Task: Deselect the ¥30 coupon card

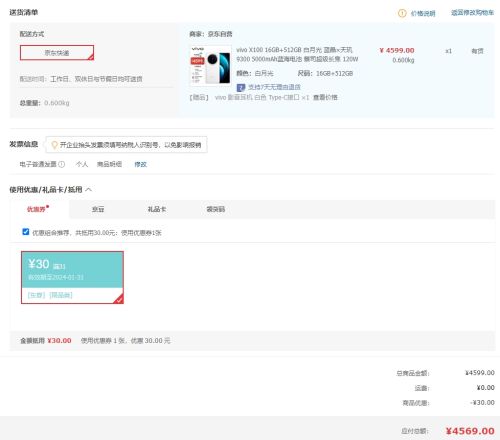Action: click(72, 277)
